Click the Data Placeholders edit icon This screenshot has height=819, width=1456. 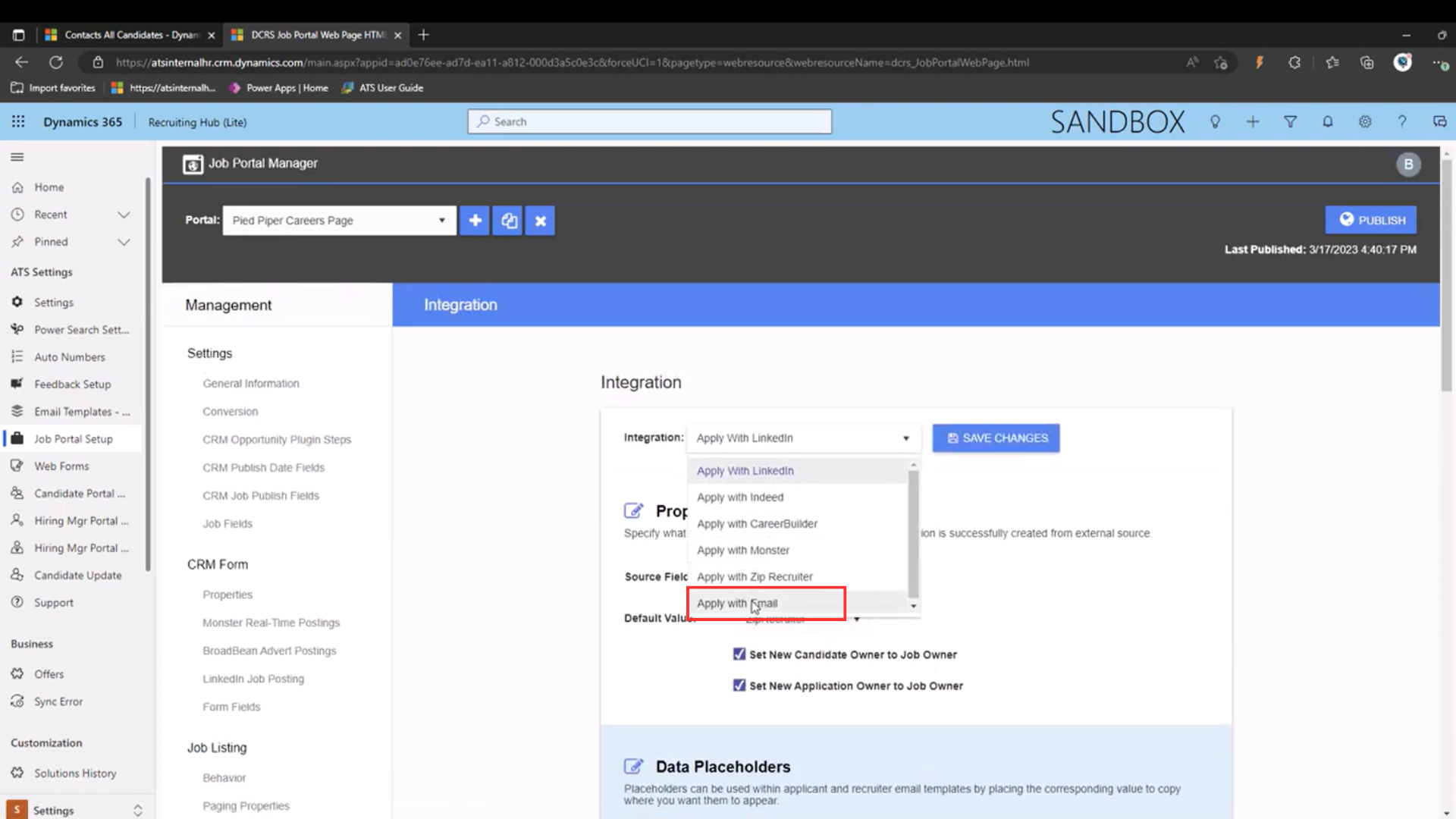tap(634, 766)
